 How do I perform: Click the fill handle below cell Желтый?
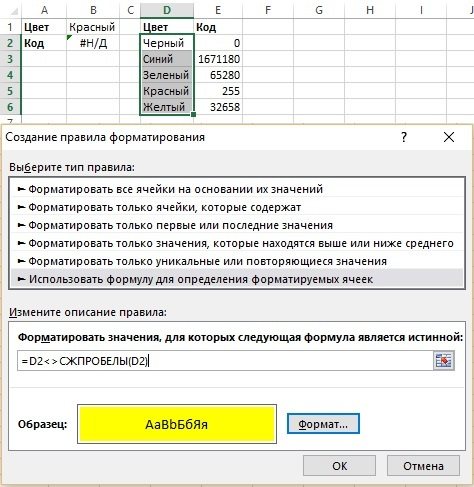(193, 114)
